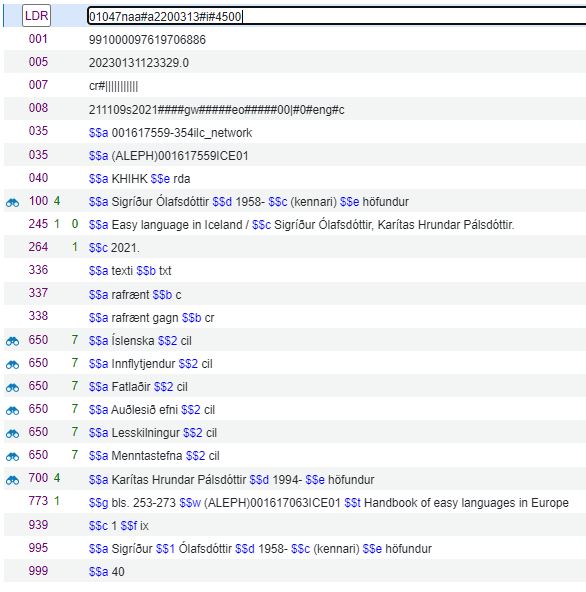This screenshot has height=592, width=586.
Task: Click the second indicator 0 of field 245
Action: (75, 224)
